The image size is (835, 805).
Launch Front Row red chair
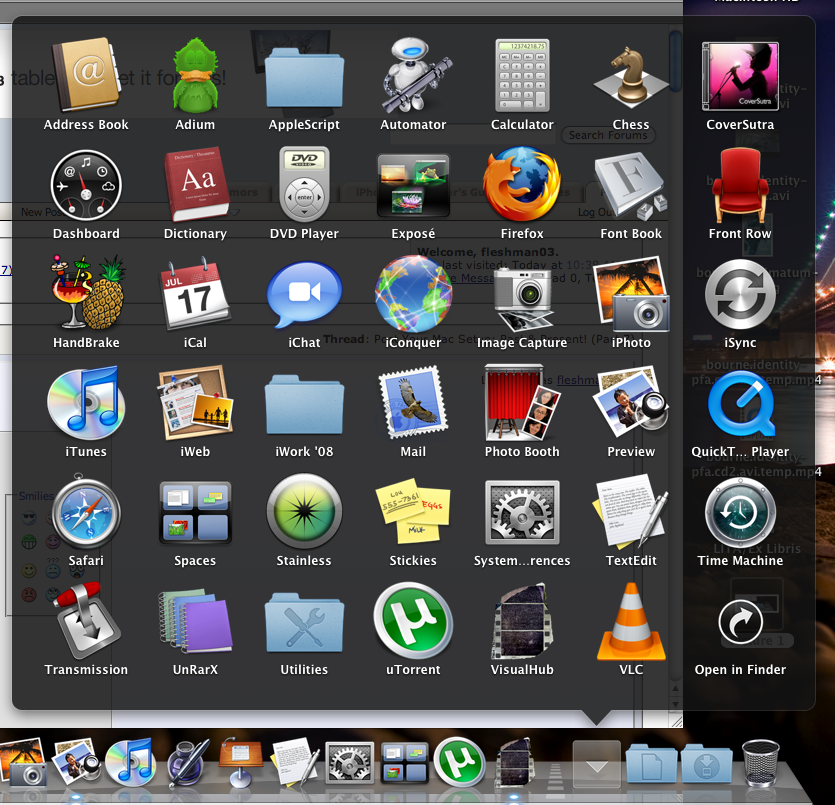pyautogui.click(x=740, y=185)
